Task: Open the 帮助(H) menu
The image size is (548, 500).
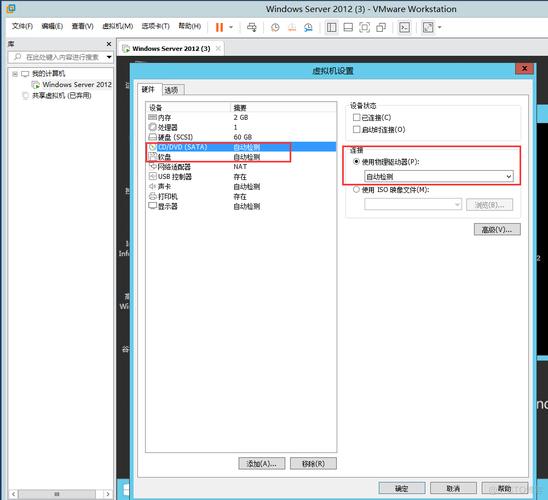Action: 189,26
